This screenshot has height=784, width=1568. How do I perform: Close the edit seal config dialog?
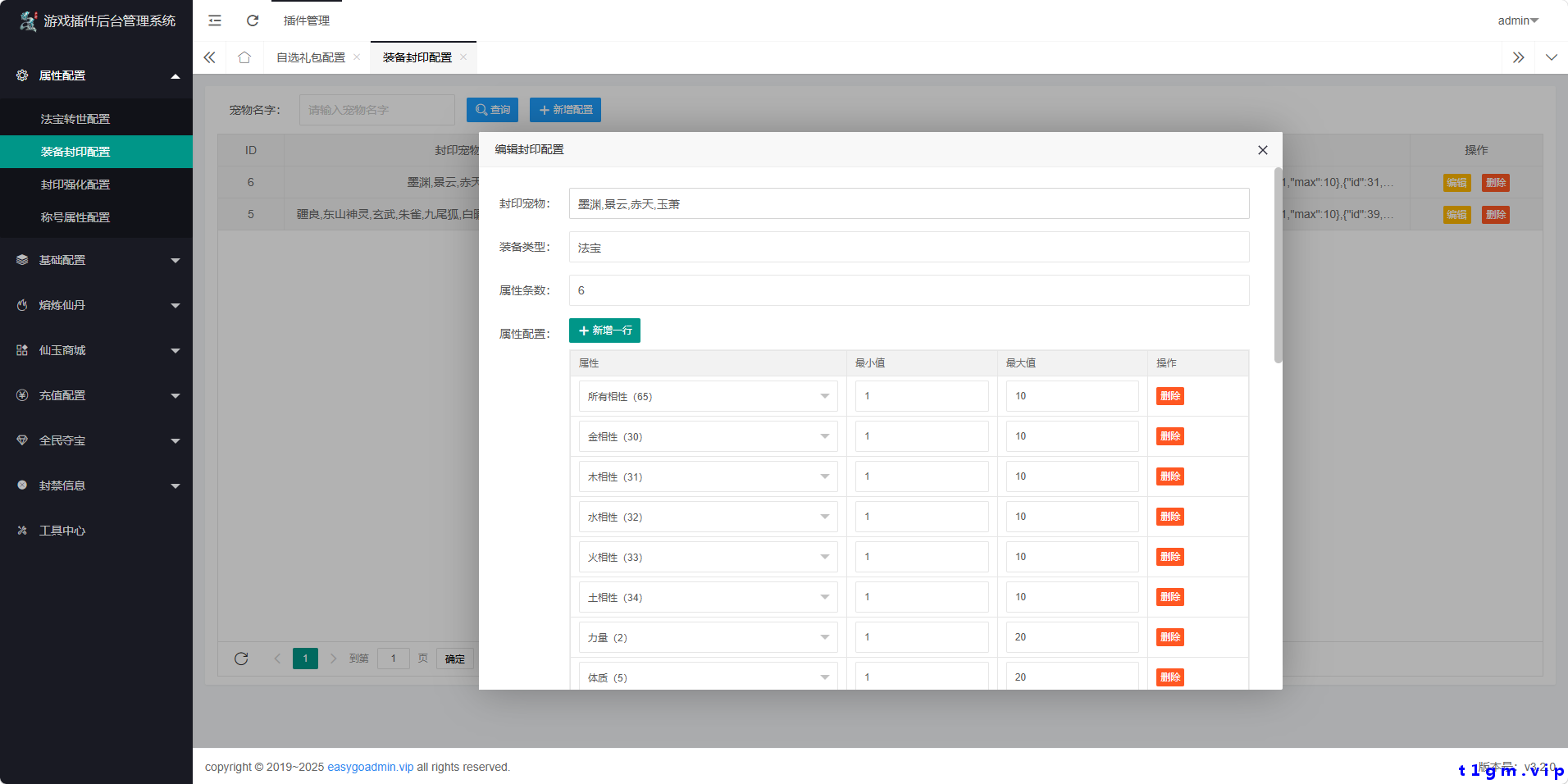tap(1262, 150)
